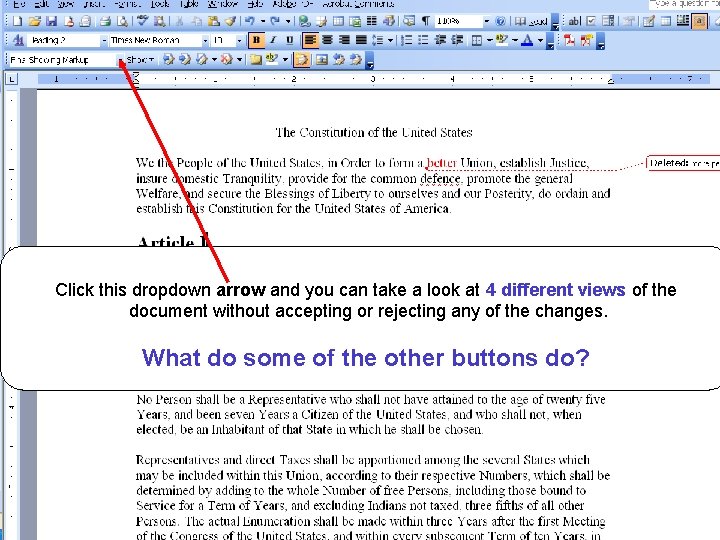
Task: Redo the last undone action
Action: tap(276, 21)
